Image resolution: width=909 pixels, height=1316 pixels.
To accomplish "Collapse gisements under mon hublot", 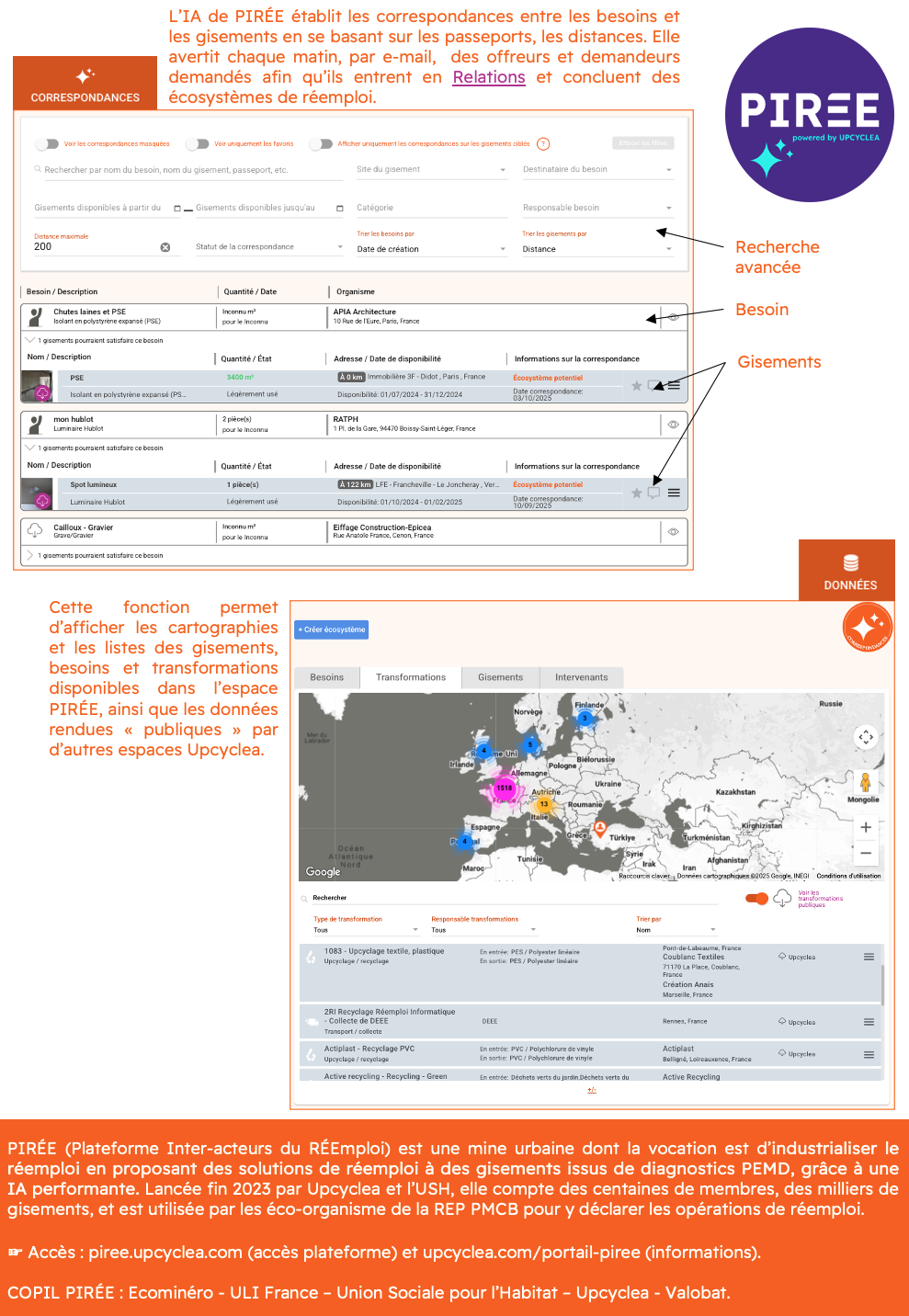I will pyautogui.click(x=30, y=448).
